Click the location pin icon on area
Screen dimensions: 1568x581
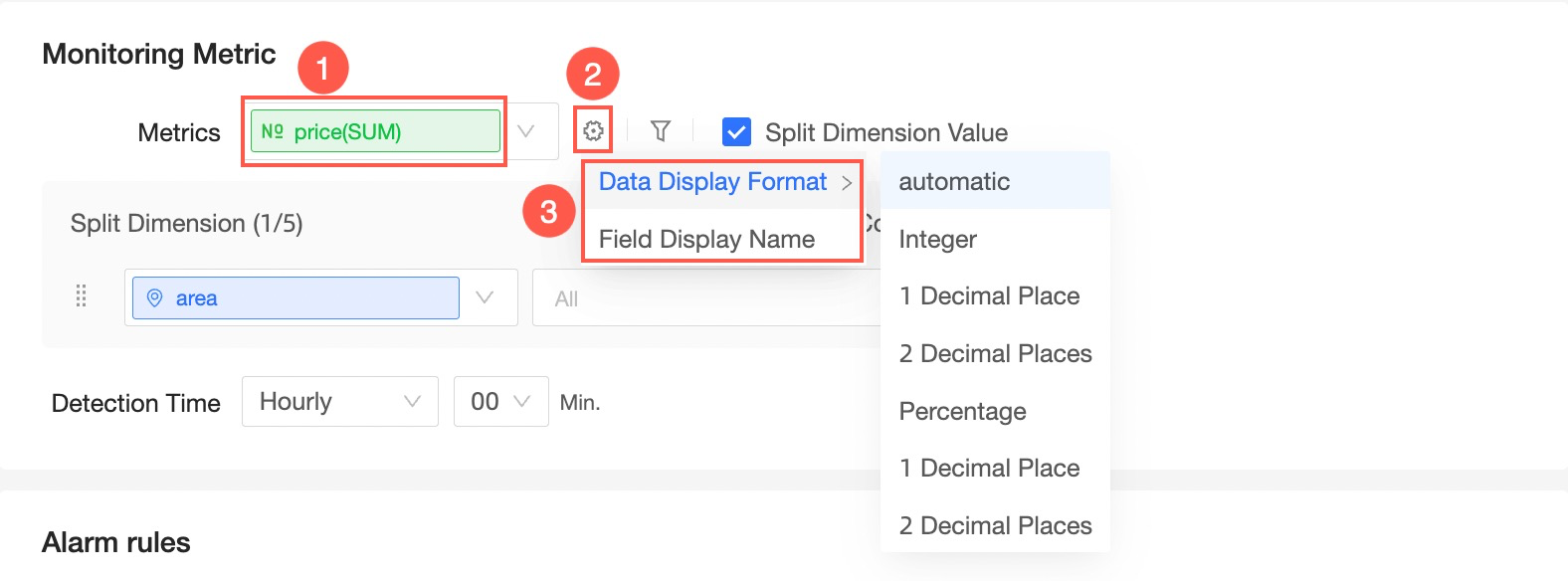point(154,297)
